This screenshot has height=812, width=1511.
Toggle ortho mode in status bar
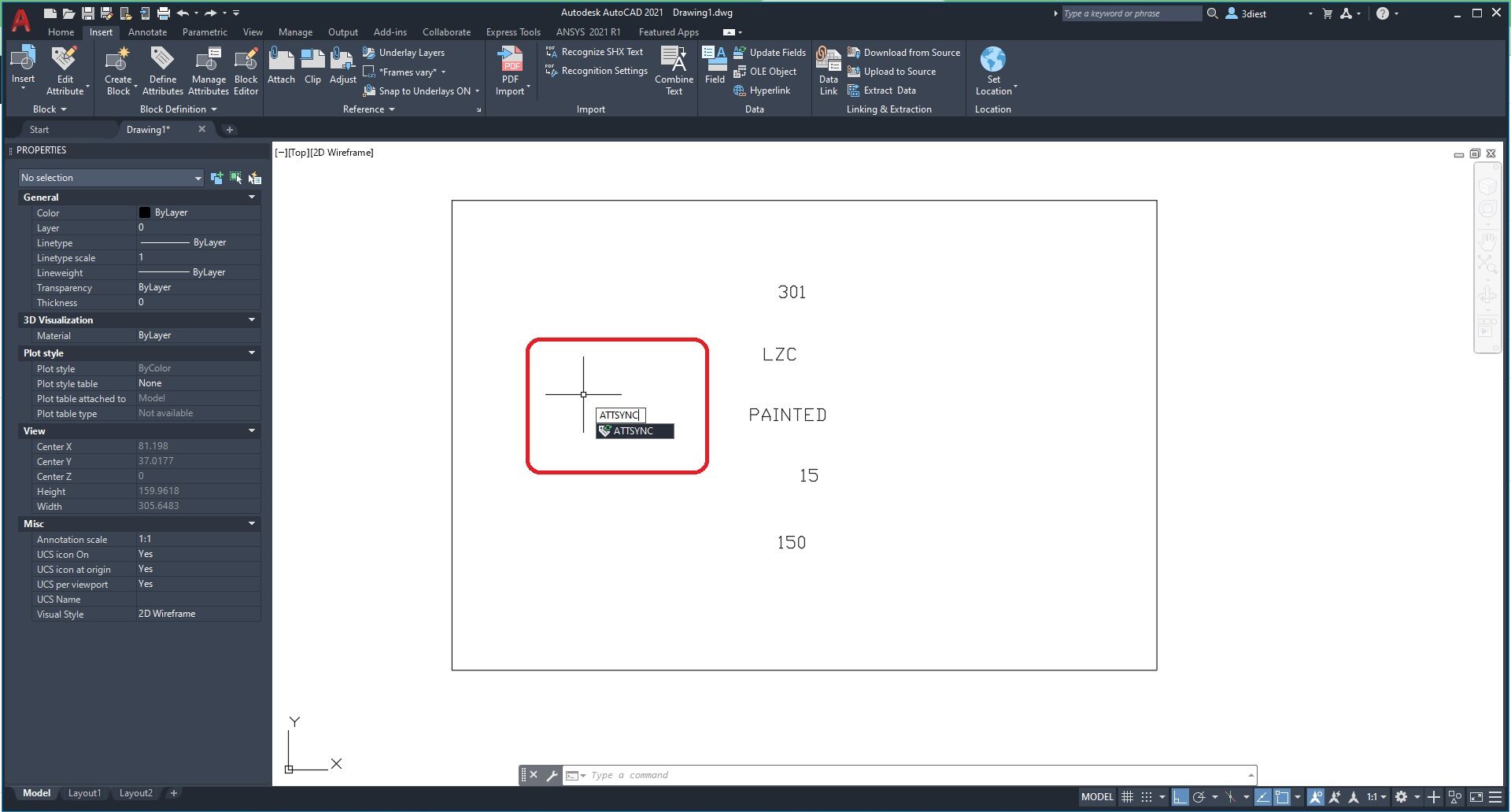pos(1179,796)
